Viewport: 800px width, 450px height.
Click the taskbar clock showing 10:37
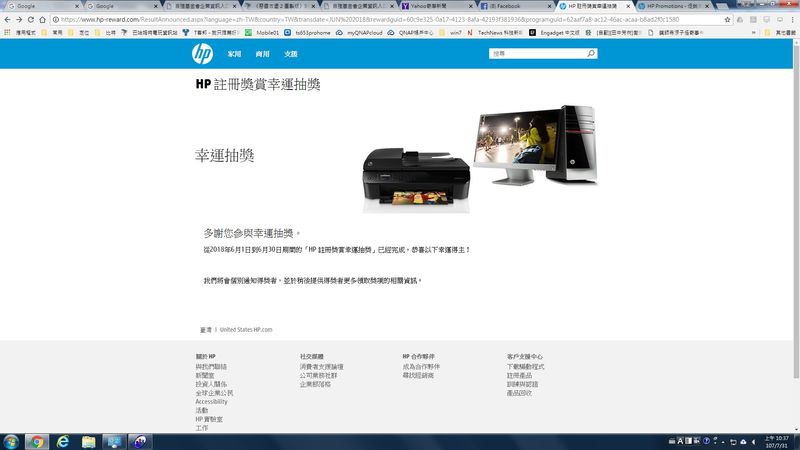[776, 442]
